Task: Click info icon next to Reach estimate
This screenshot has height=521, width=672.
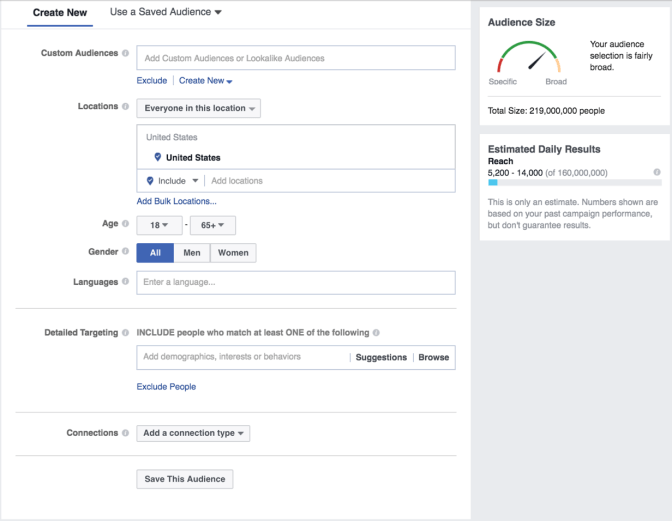Action: tap(657, 172)
